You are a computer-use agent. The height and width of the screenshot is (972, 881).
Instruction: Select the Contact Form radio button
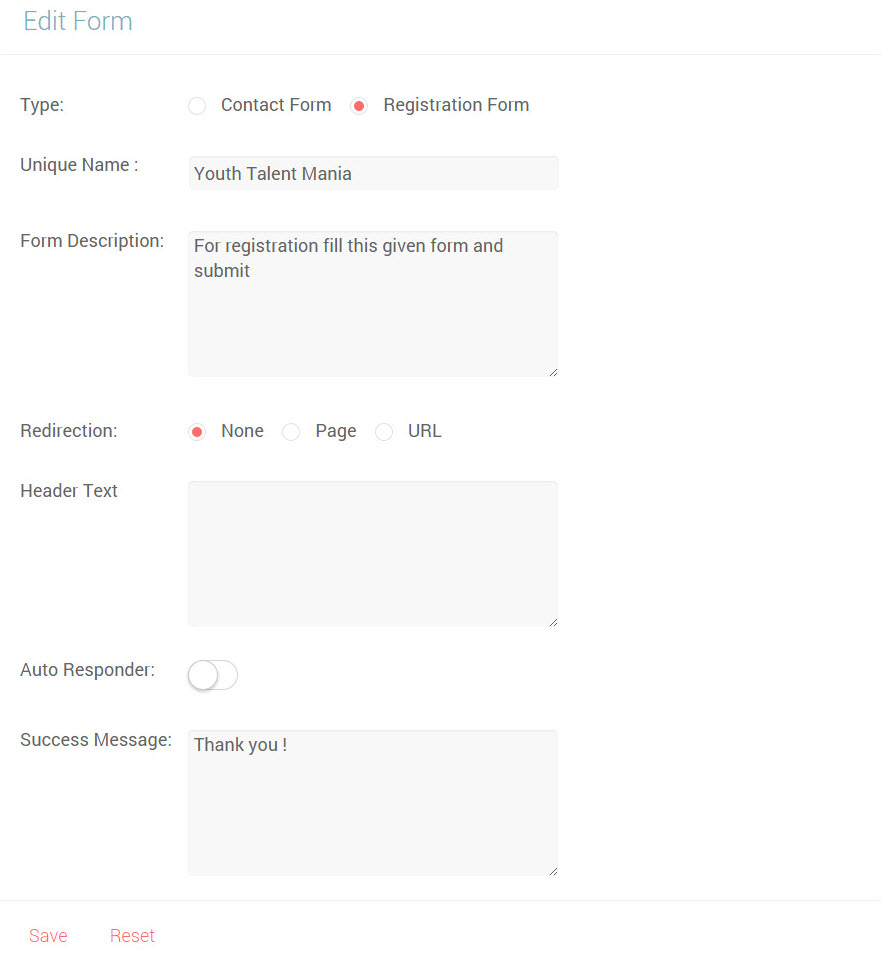tap(197, 106)
